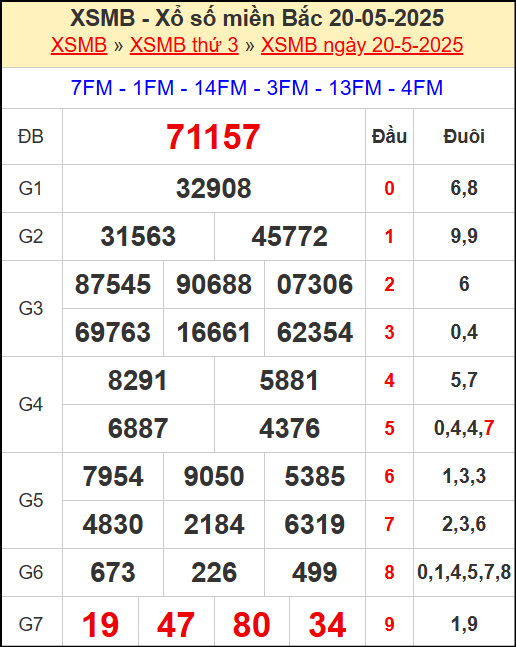
Task: Click G3 number 87545
Action: pos(113,285)
